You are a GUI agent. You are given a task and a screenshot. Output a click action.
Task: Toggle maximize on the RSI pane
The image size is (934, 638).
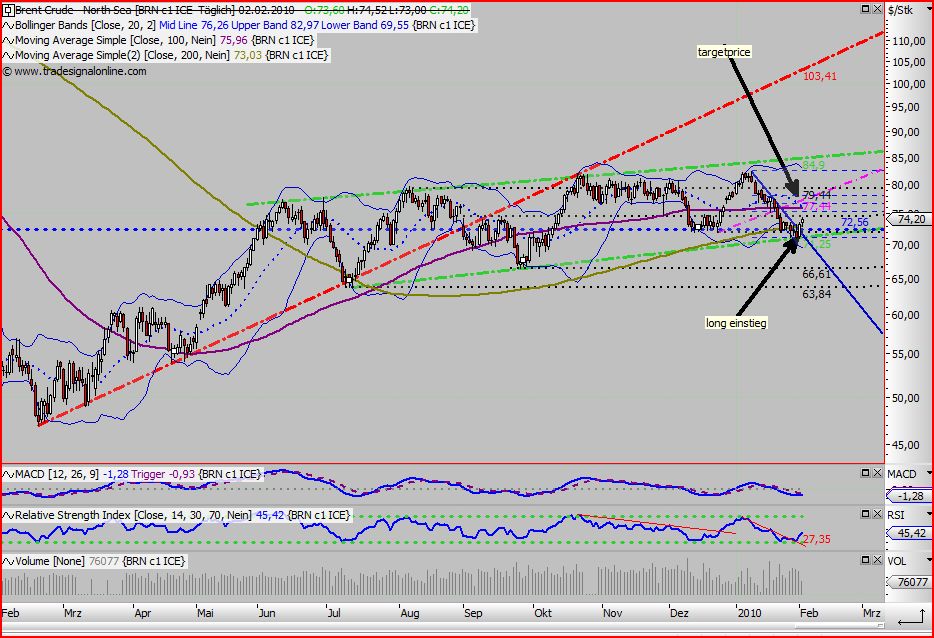click(x=866, y=513)
